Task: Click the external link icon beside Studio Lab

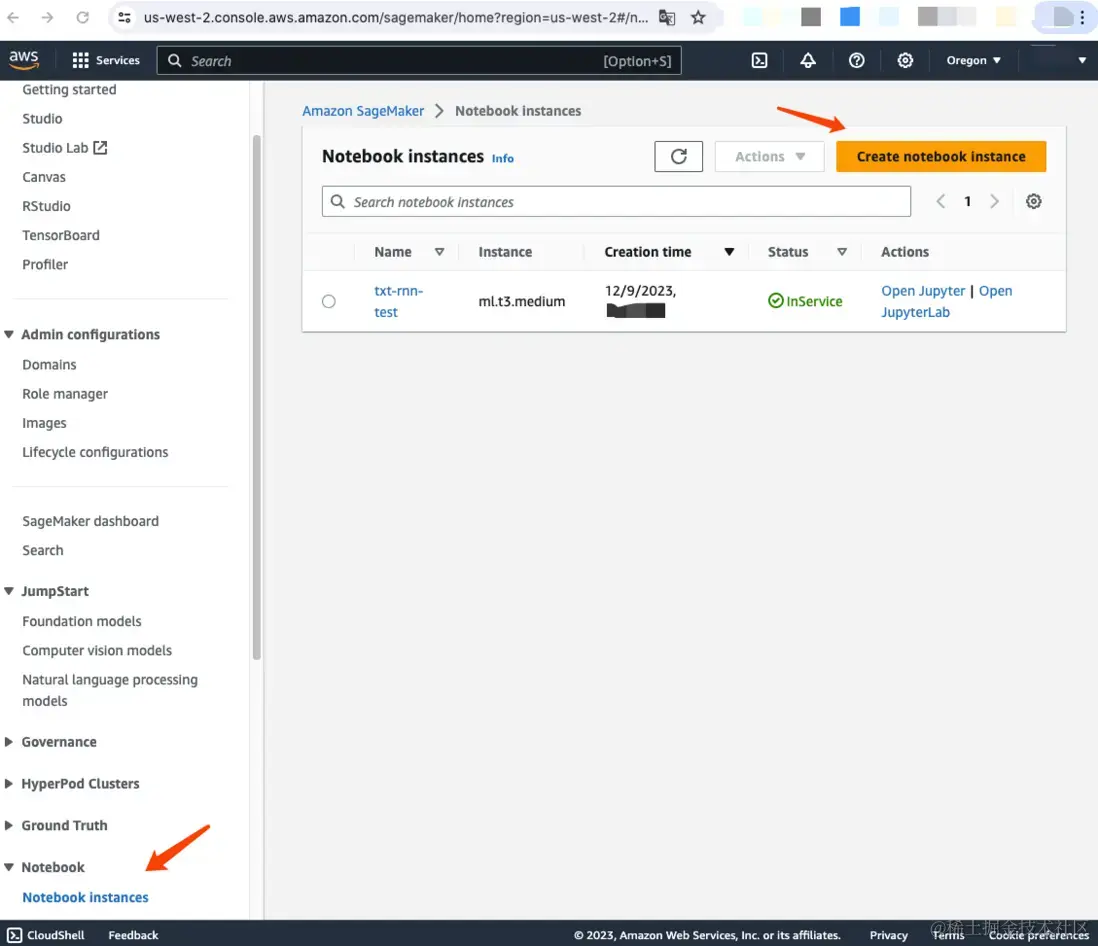Action: coord(100,148)
